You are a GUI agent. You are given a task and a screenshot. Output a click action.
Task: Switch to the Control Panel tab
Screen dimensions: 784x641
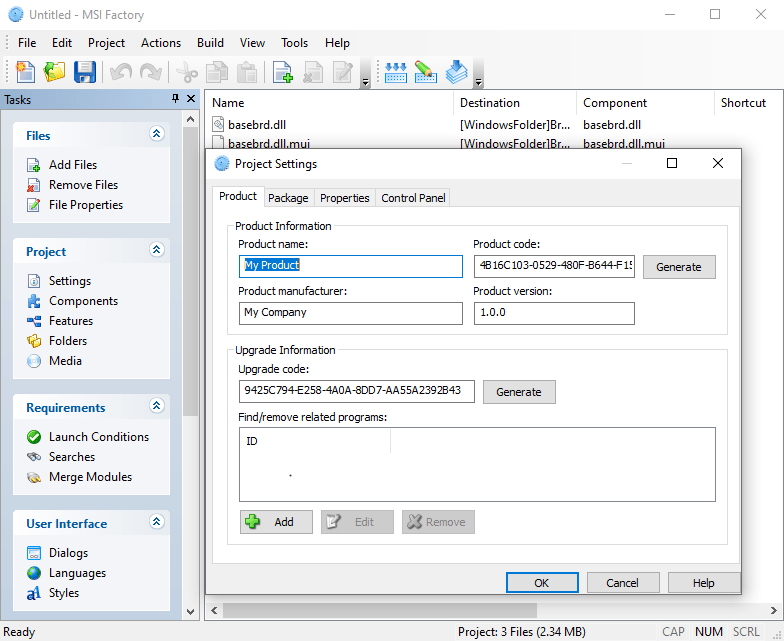(x=413, y=198)
